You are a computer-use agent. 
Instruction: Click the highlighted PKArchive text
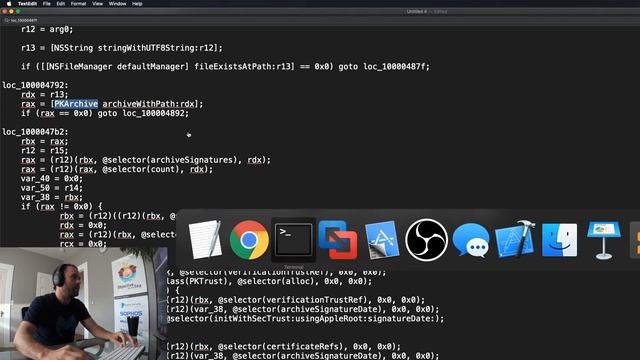[76, 104]
